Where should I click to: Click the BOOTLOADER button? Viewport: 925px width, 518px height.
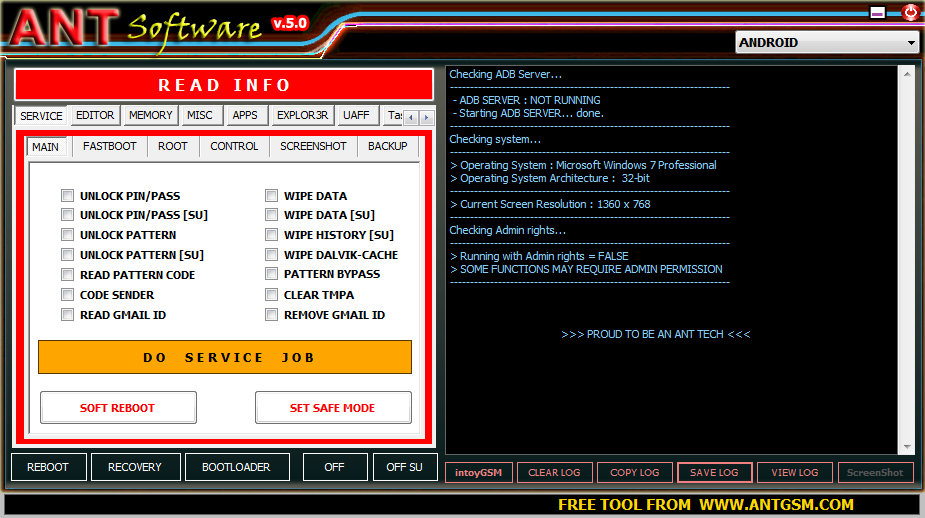pos(237,467)
